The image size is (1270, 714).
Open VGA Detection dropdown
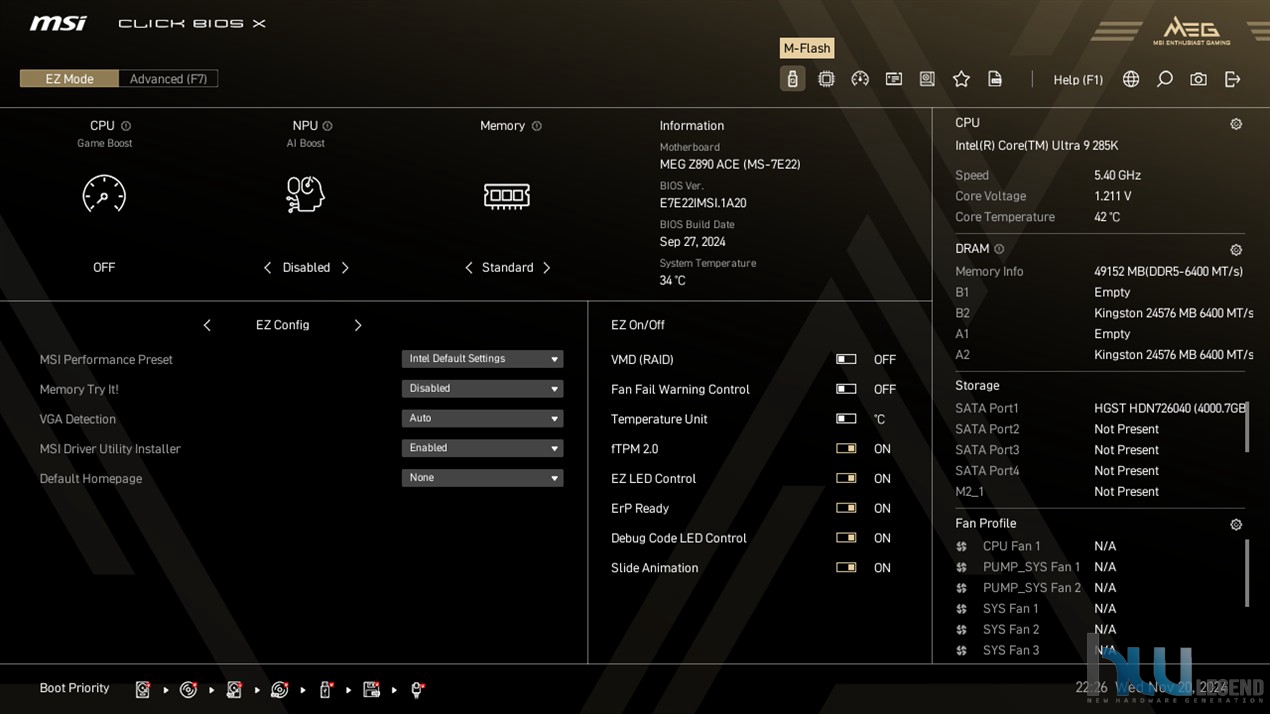coord(482,418)
